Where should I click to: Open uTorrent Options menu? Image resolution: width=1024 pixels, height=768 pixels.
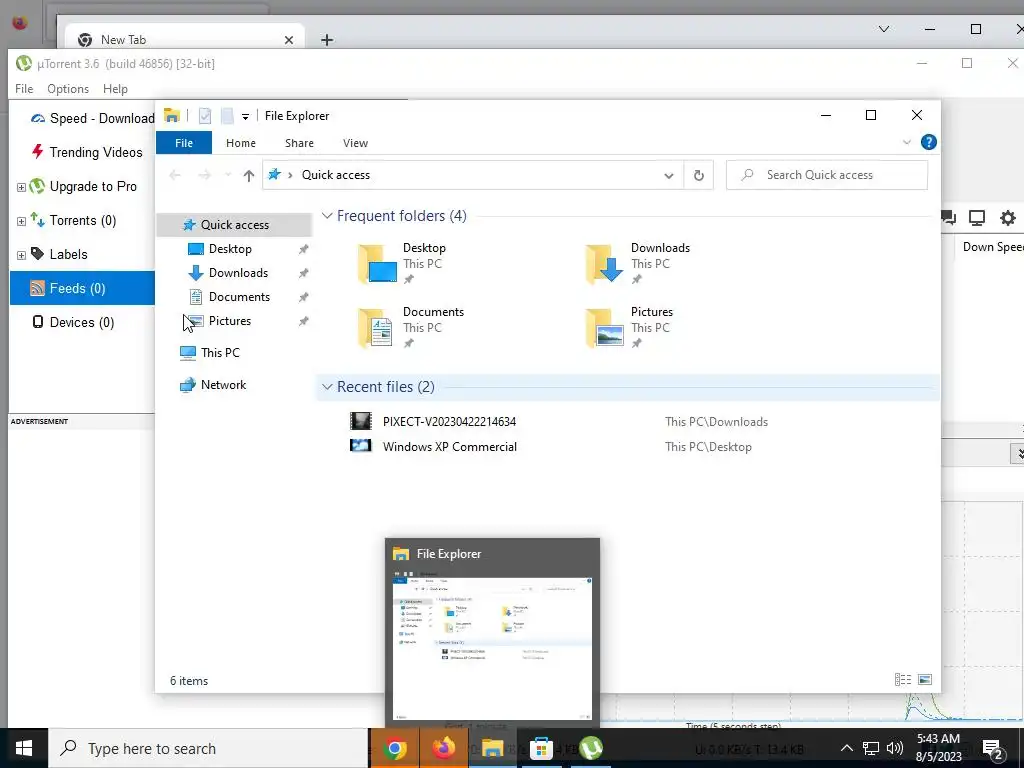pyautogui.click(x=68, y=89)
